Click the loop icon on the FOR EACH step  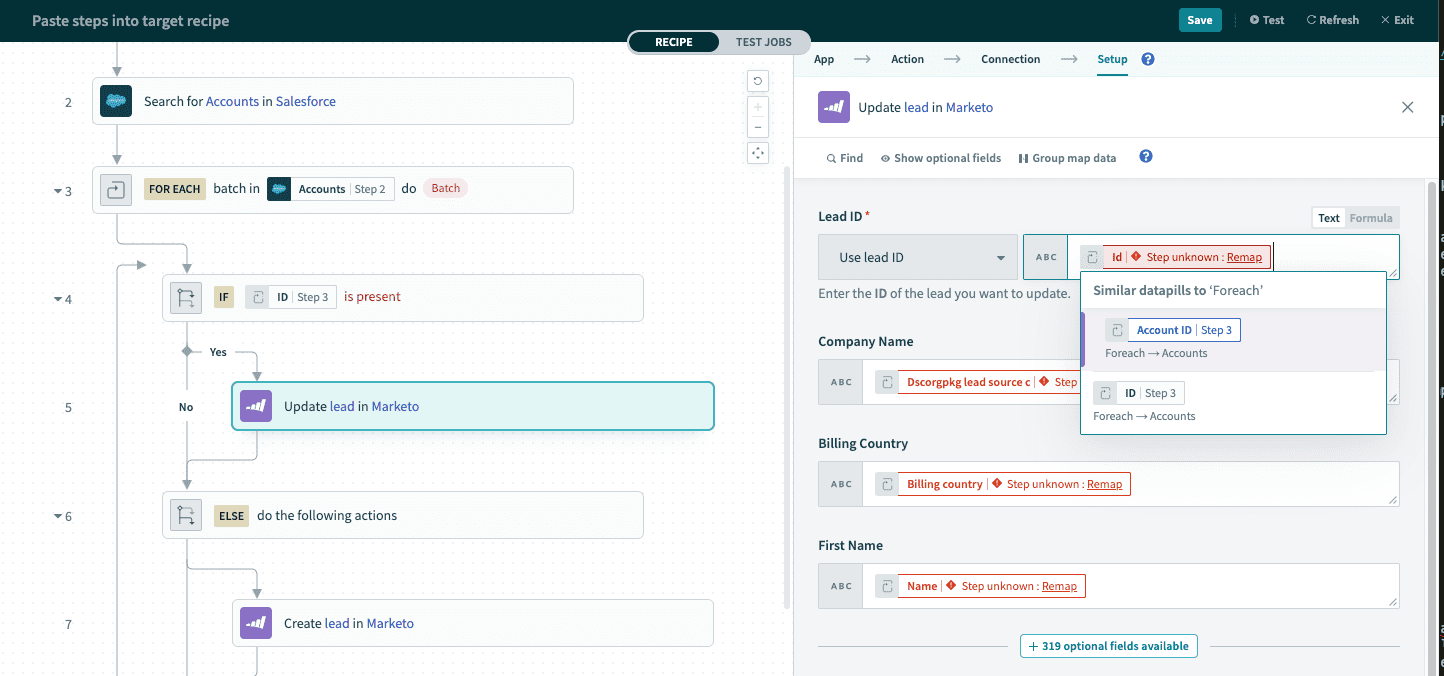115,188
